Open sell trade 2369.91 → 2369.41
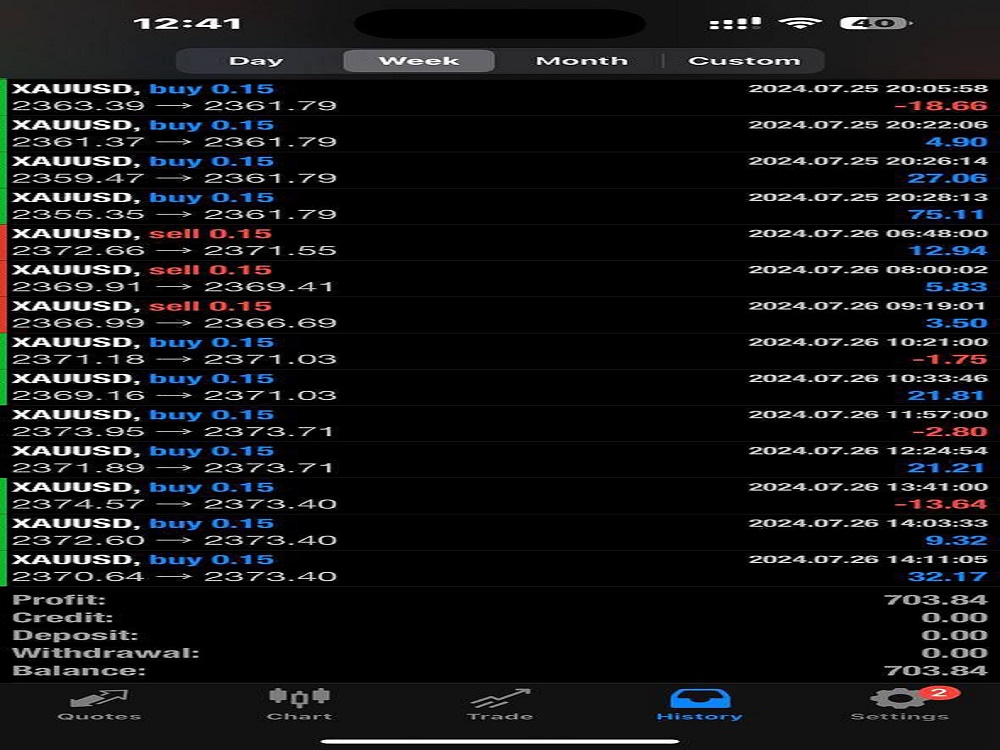Screen dimensions: 1000x750 click(x=500, y=279)
